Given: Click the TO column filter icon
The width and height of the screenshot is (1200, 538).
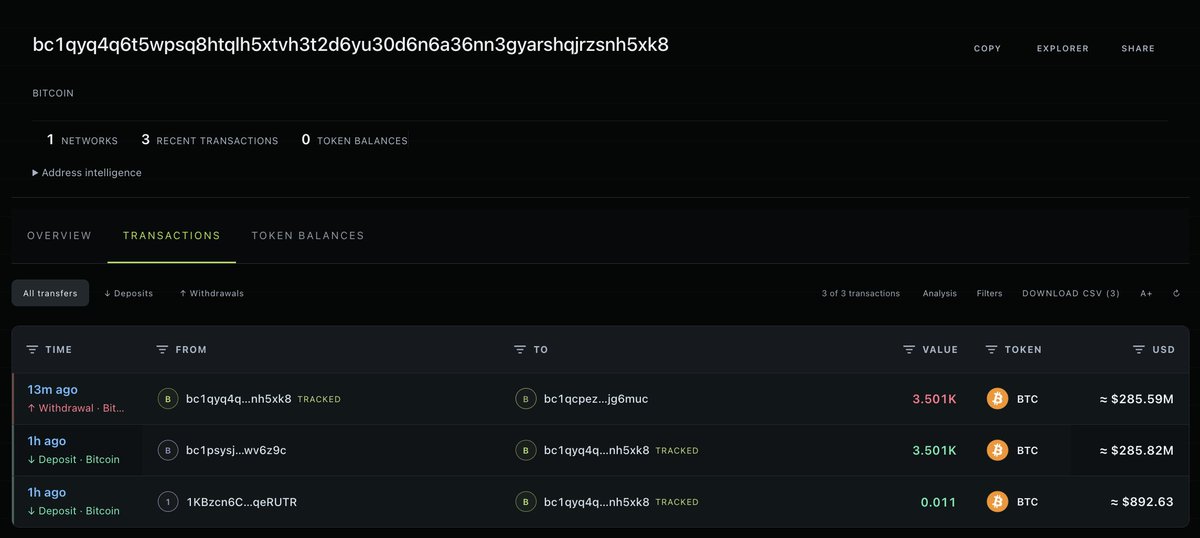Looking at the screenshot, I should tap(520, 350).
